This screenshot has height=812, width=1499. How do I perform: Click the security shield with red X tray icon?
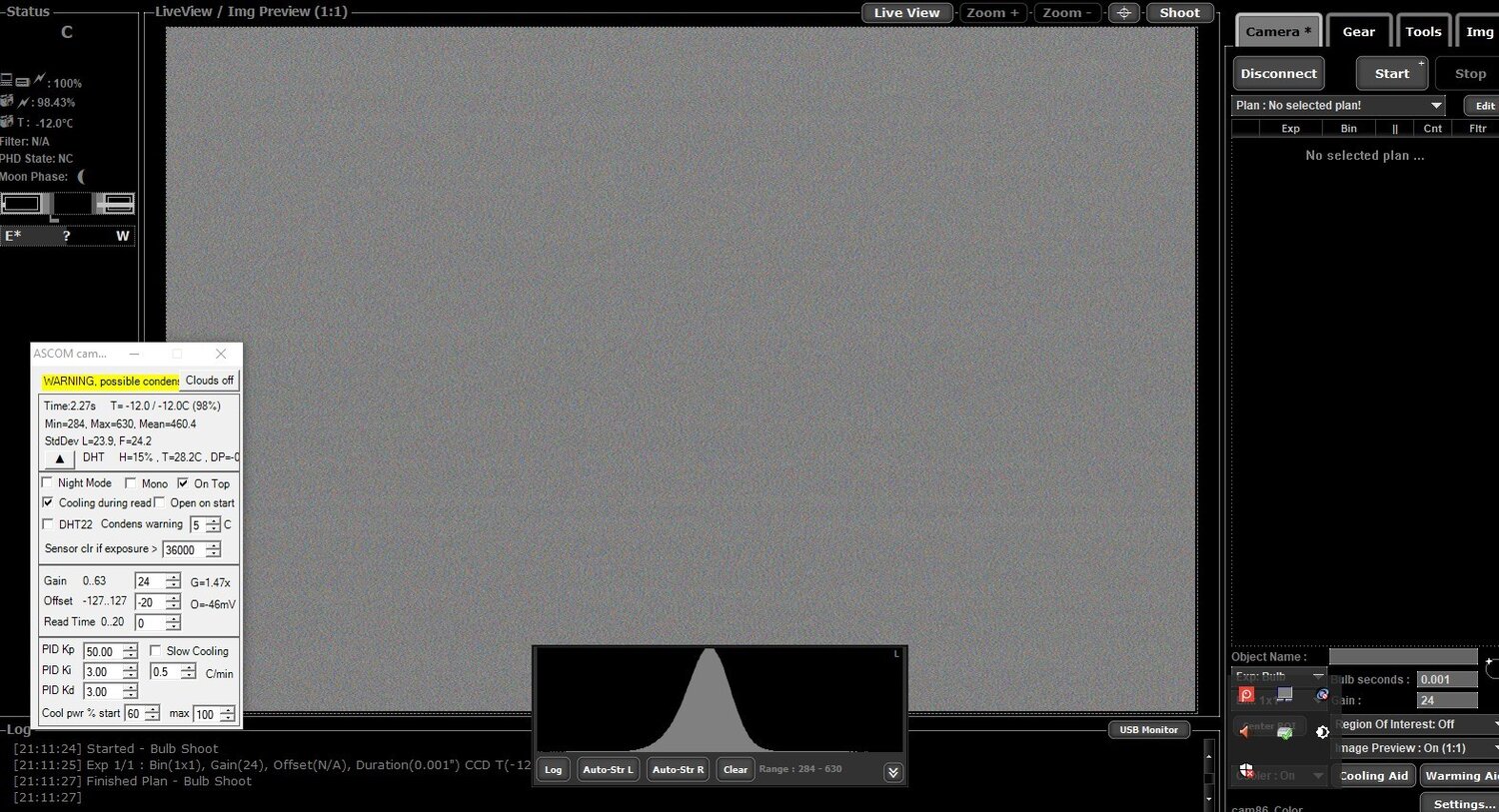1246,770
